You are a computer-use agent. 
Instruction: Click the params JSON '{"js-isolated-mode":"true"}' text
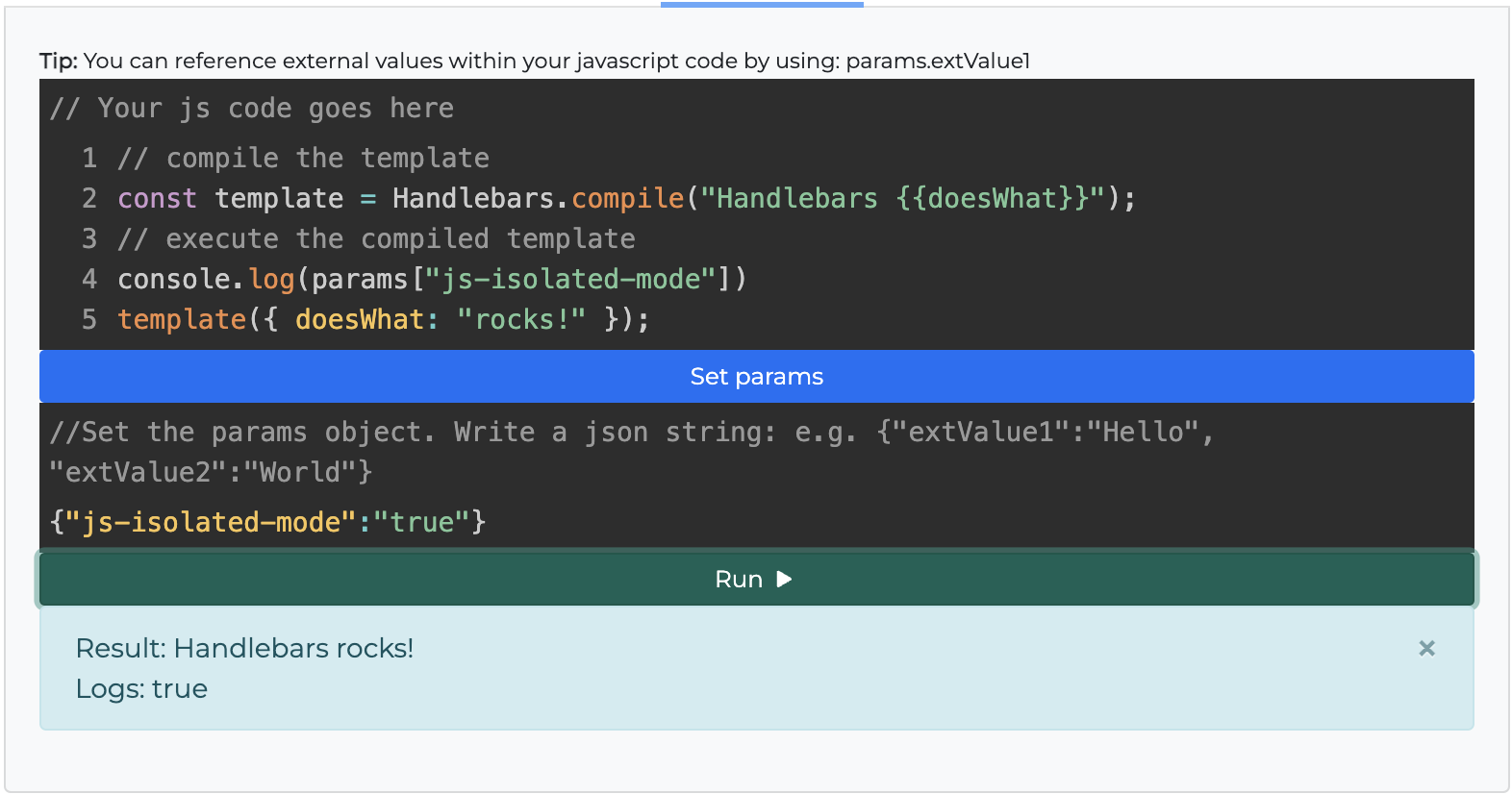pos(268,522)
